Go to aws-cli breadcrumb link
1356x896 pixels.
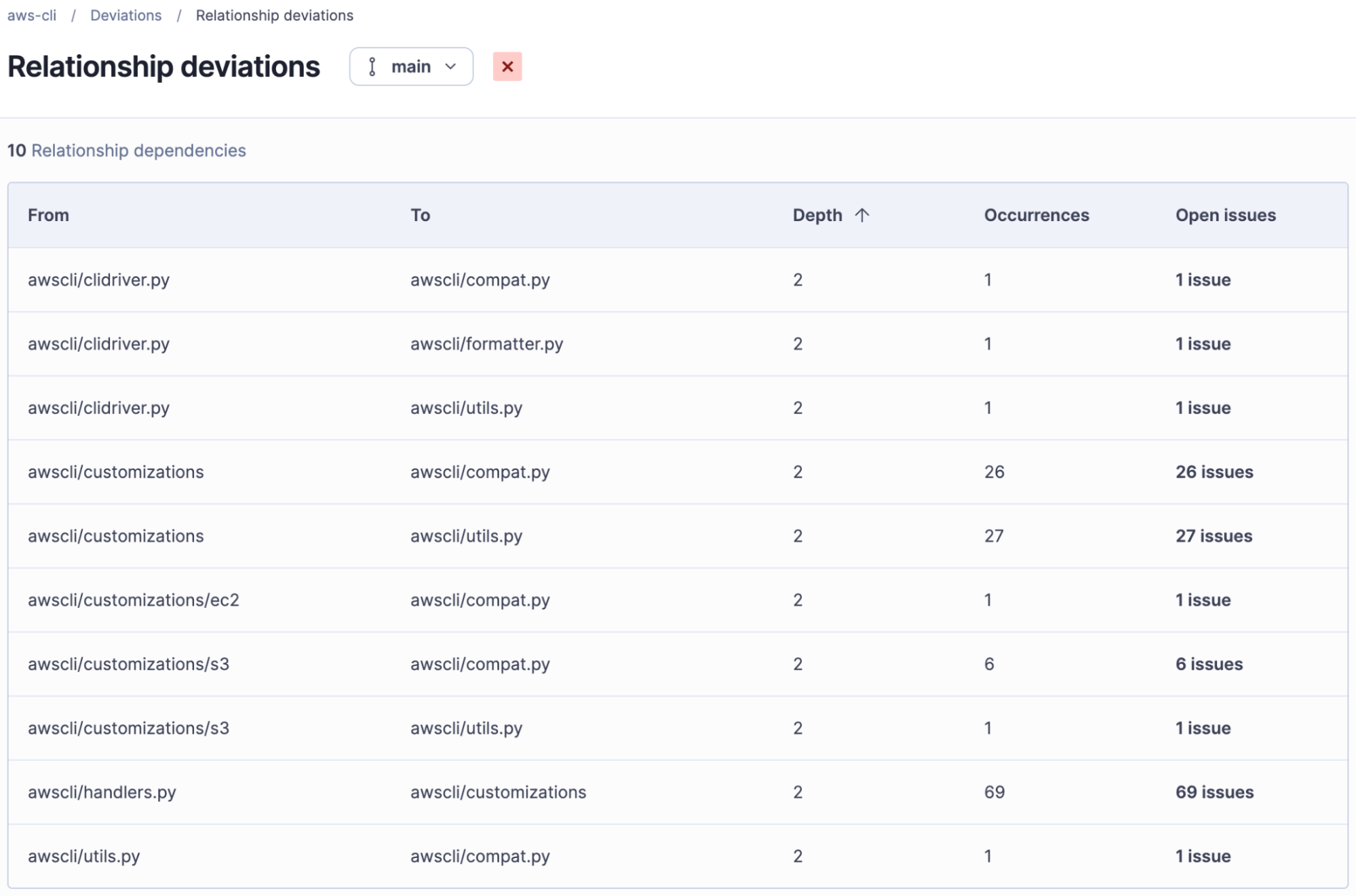pos(32,16)
